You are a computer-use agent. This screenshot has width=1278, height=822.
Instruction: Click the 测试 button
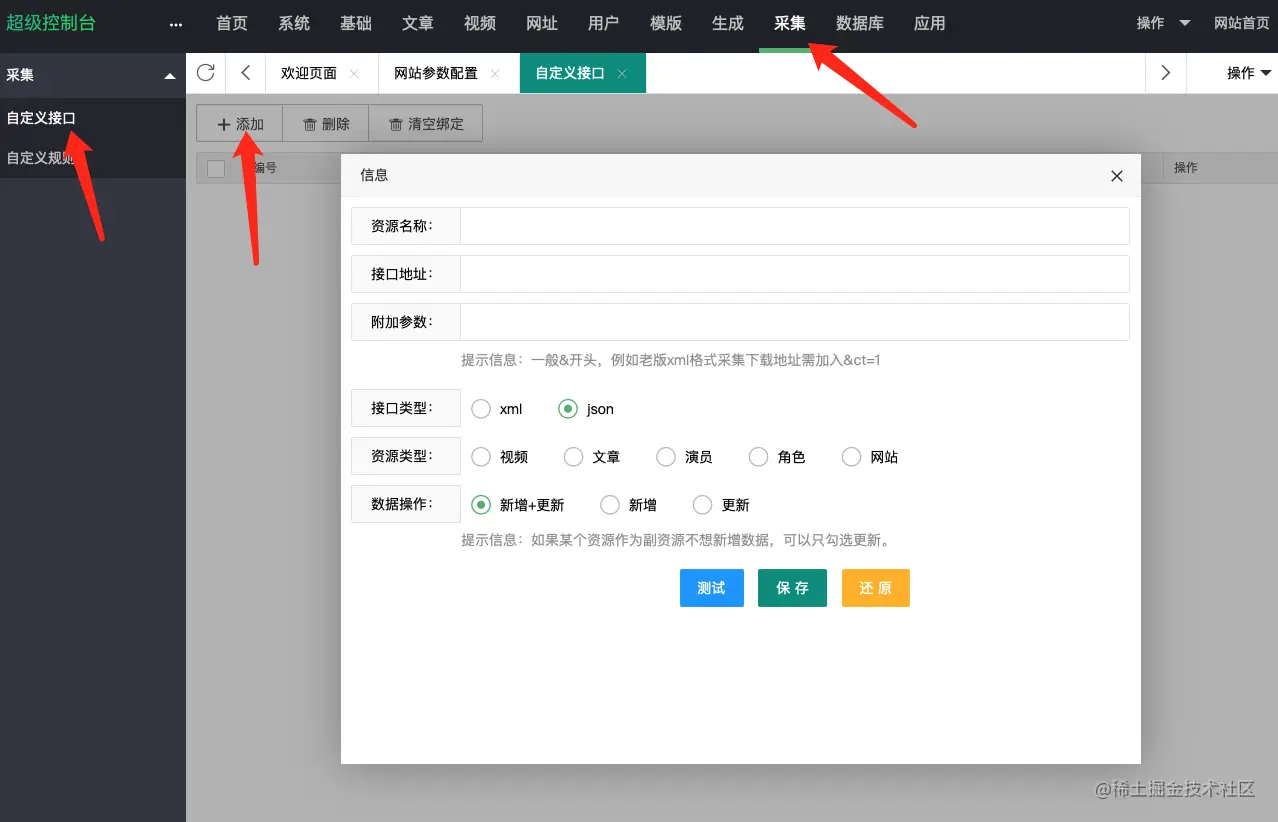coord(712,588)
